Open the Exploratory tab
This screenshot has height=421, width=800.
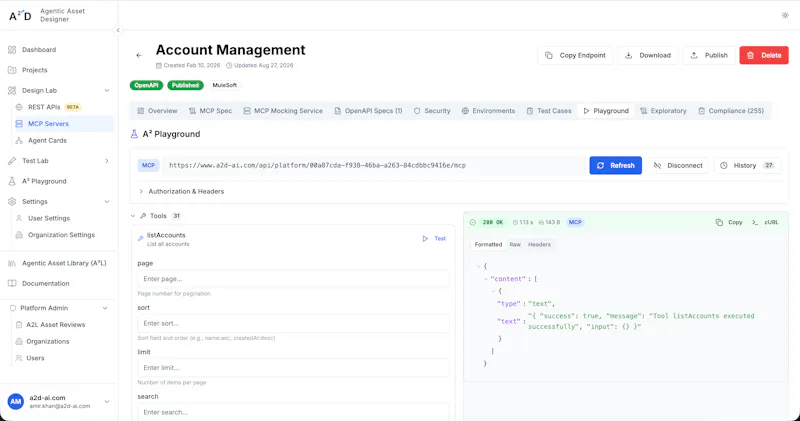[663, 111]
